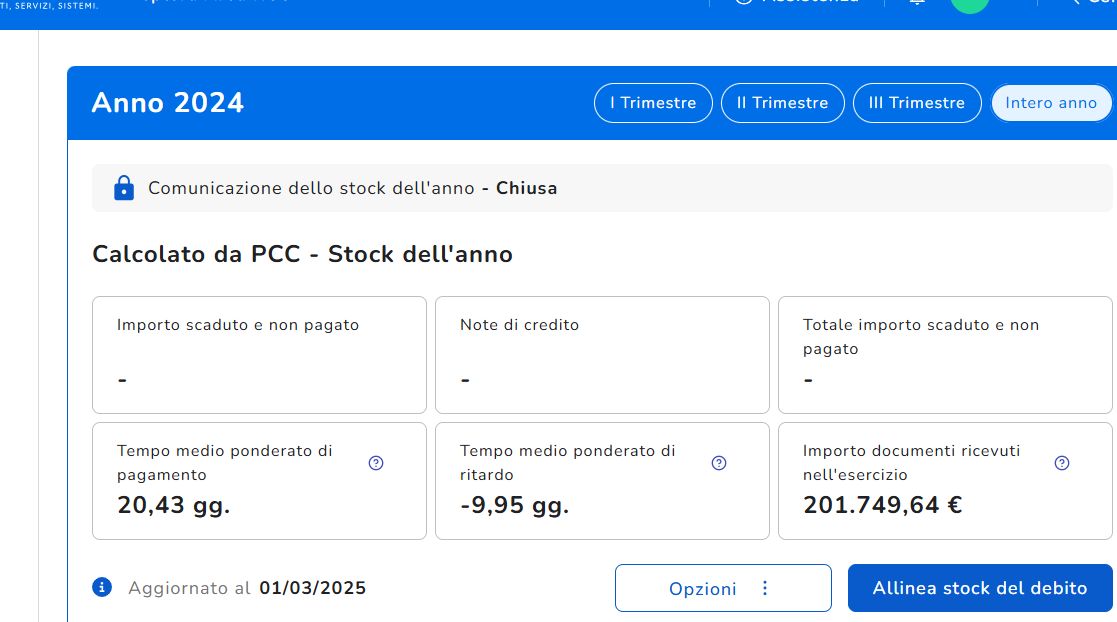
Task: Open the notifications bell in the header
Action: (917, 3)
